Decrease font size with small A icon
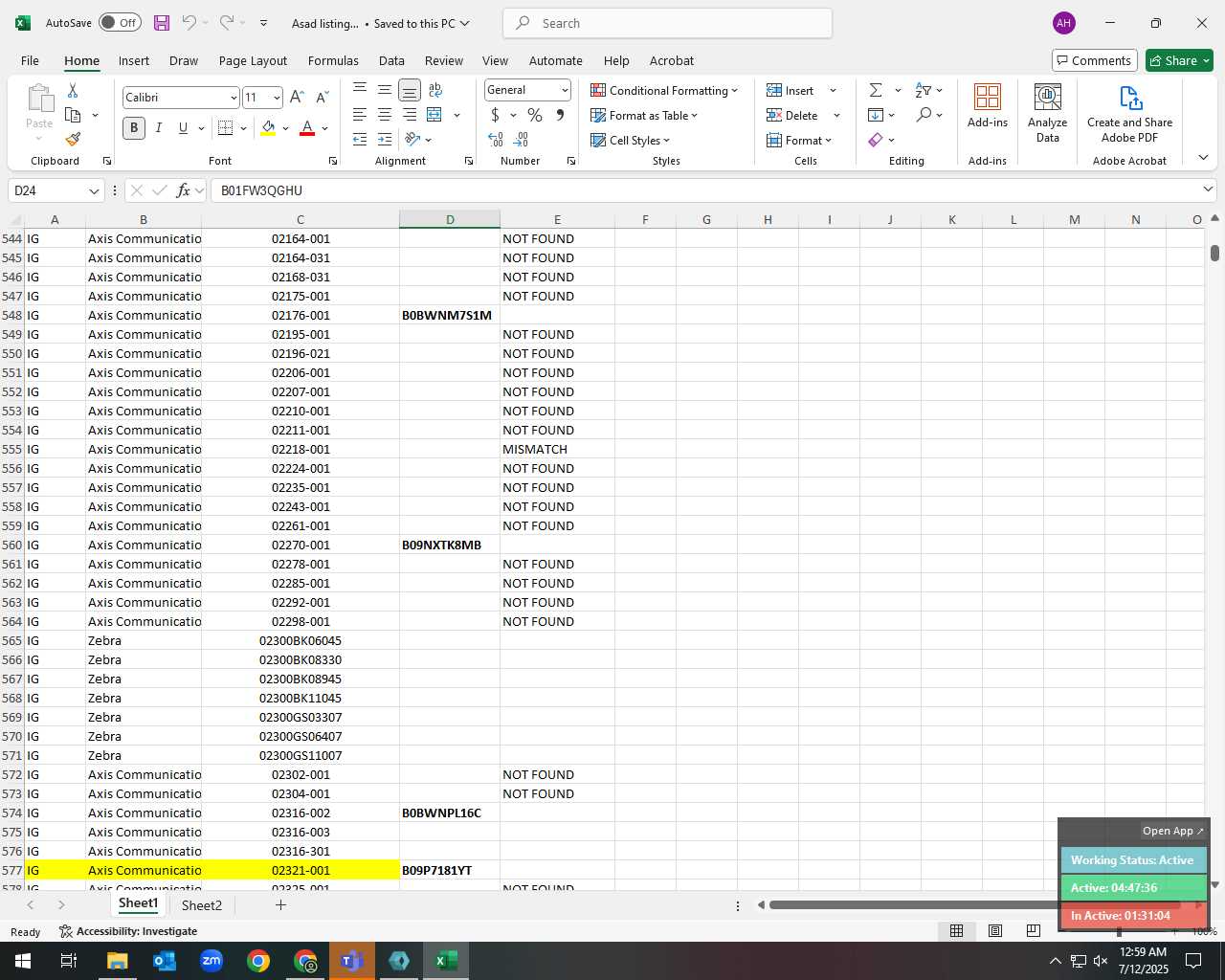1225x980 pixels. 322,98
